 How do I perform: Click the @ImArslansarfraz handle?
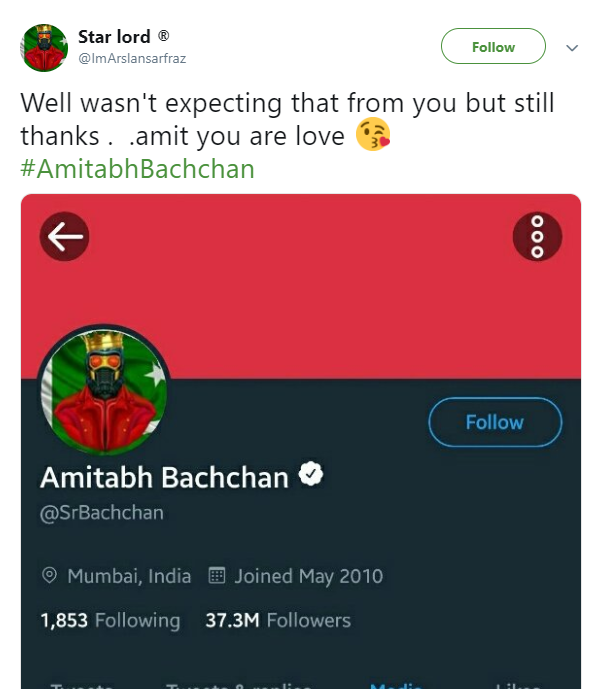coord(132,58)
